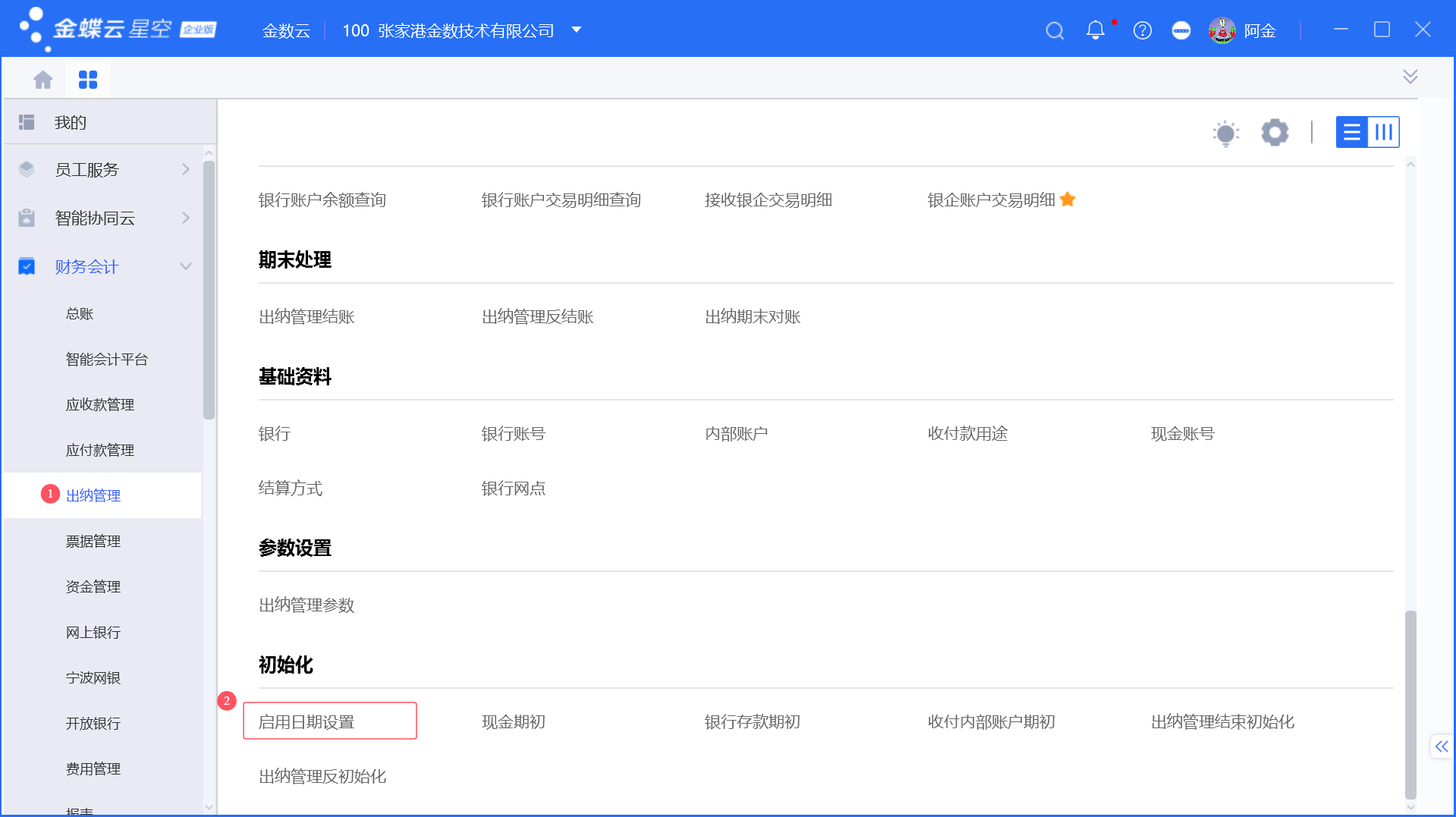Open 宁波网银 submenu item
Image resolution: width=1456 pixels, height=817 pixels.
pos(93,677)
